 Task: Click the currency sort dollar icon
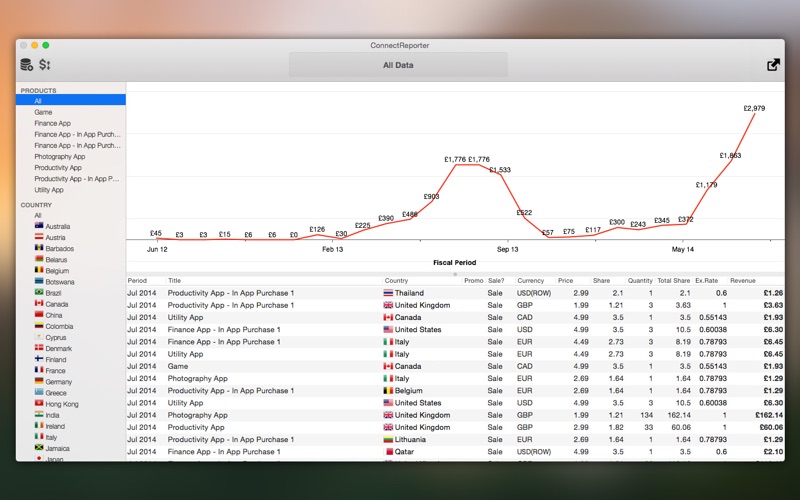(45, 65)
